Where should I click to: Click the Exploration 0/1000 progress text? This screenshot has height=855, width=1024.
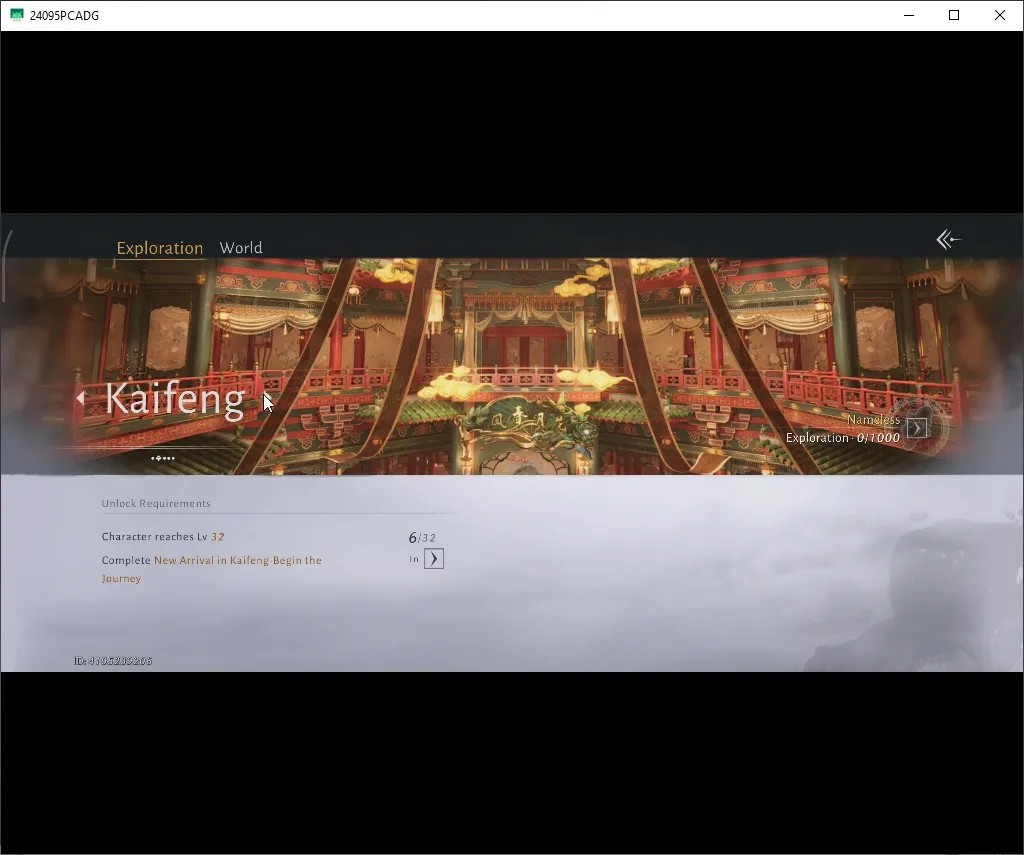click(x=842, y=438)
